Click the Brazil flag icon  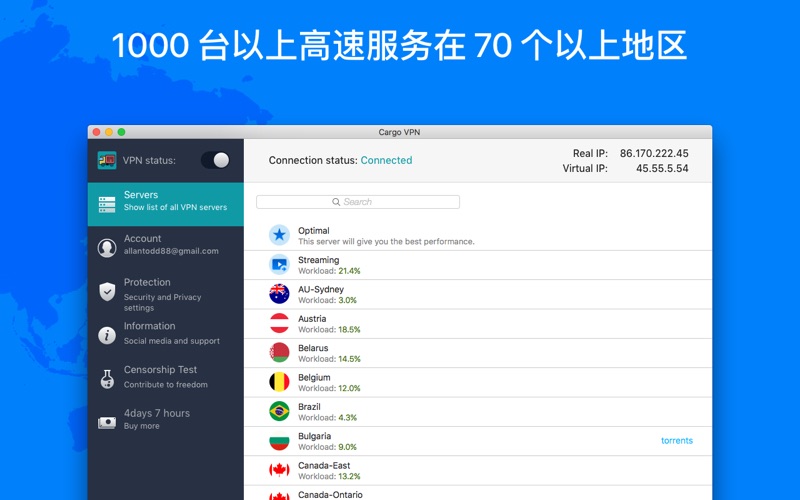pyautogui.click(x=279, y=411)
